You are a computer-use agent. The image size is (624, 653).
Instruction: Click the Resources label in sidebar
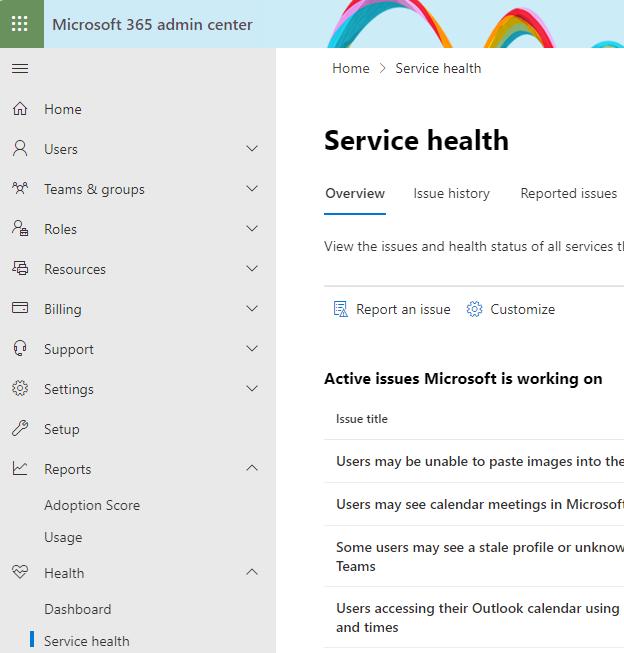pyautogui.click(x=75, y=269)
